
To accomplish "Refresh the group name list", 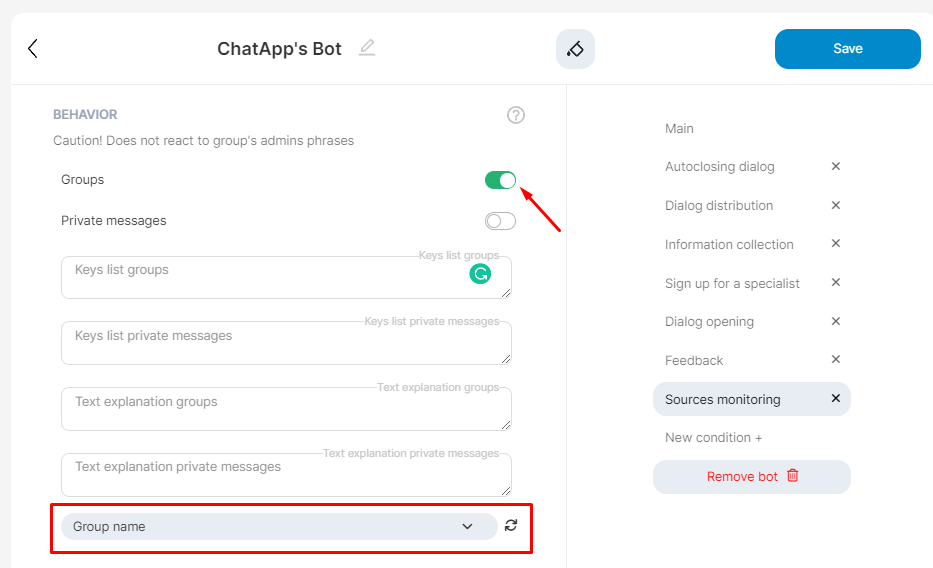I will [x=511, y=526].
